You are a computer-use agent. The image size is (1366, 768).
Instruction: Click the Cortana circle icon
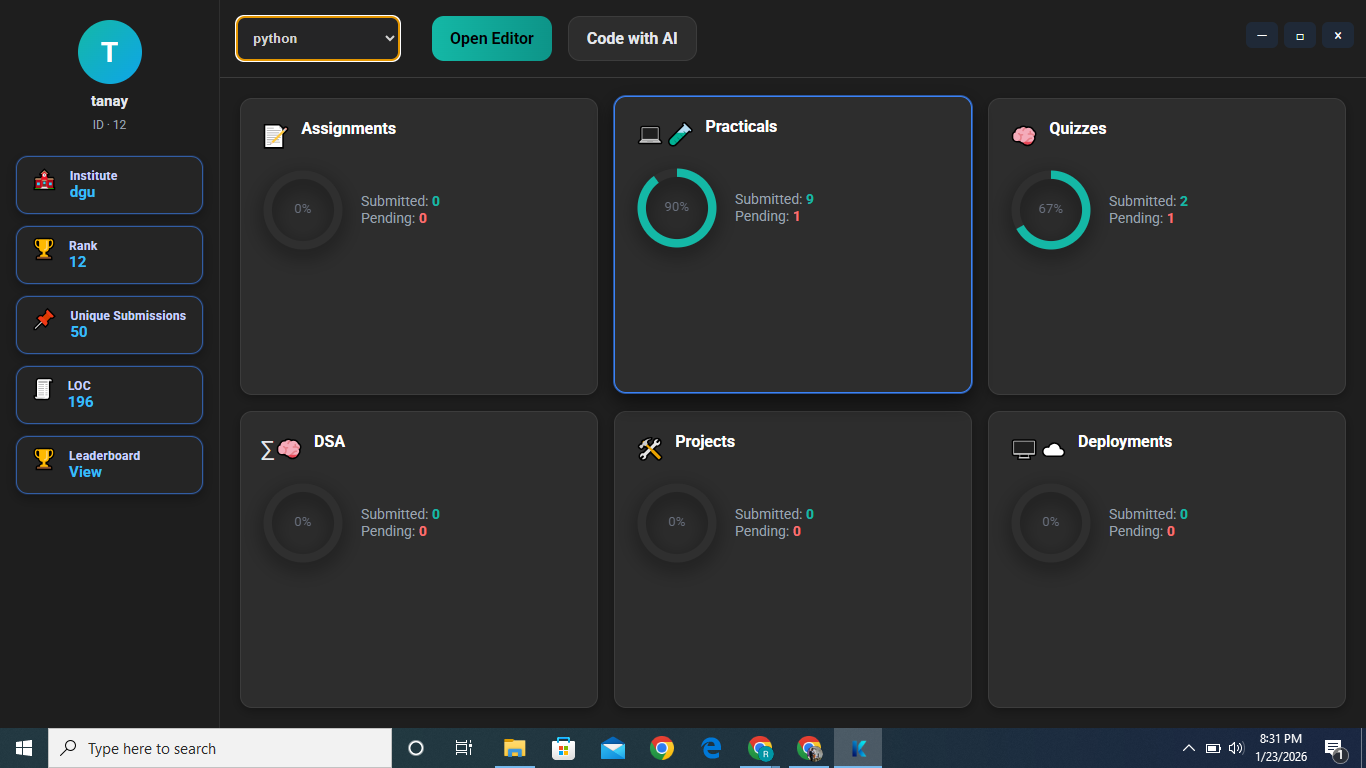[x=416, y=748]
